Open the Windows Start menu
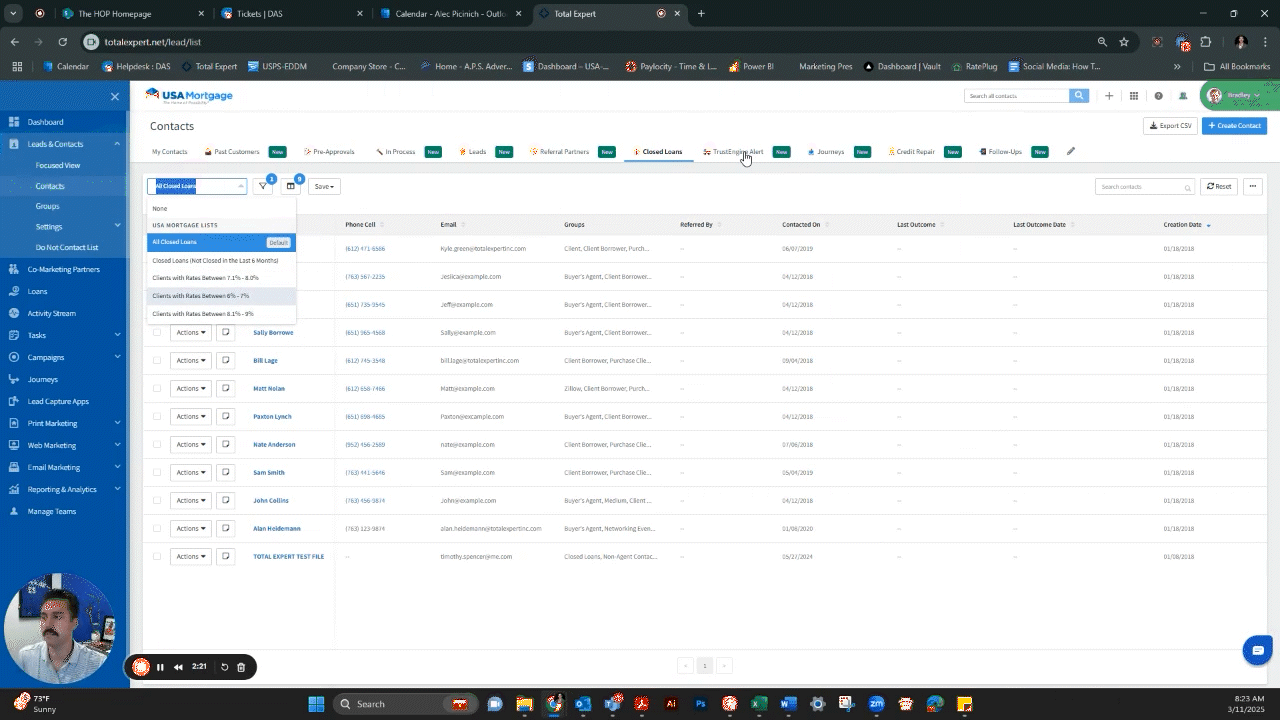This screenshot has height=720, width=1280. tap(317, 704)
